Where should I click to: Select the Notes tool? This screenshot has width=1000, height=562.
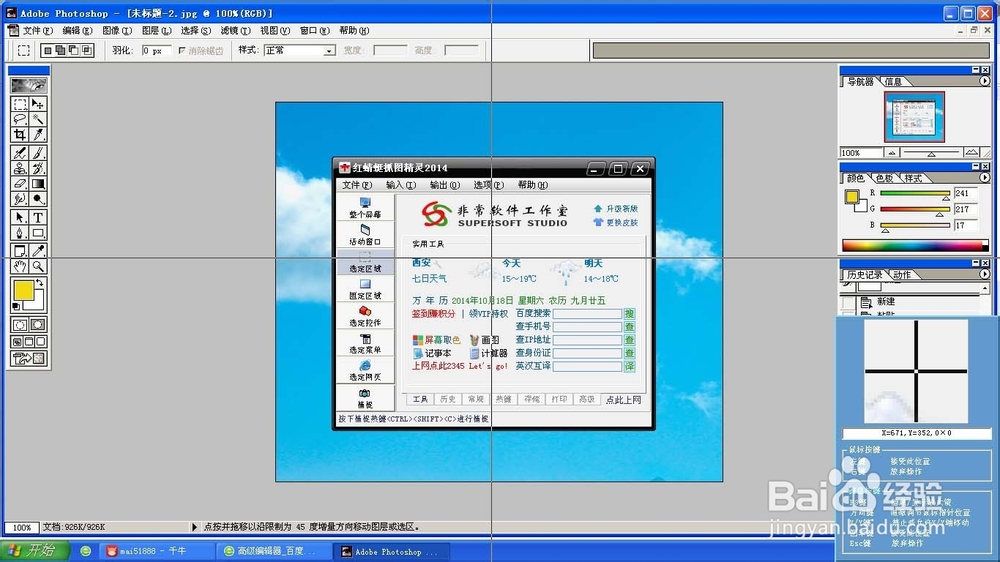tap(20, 251)
